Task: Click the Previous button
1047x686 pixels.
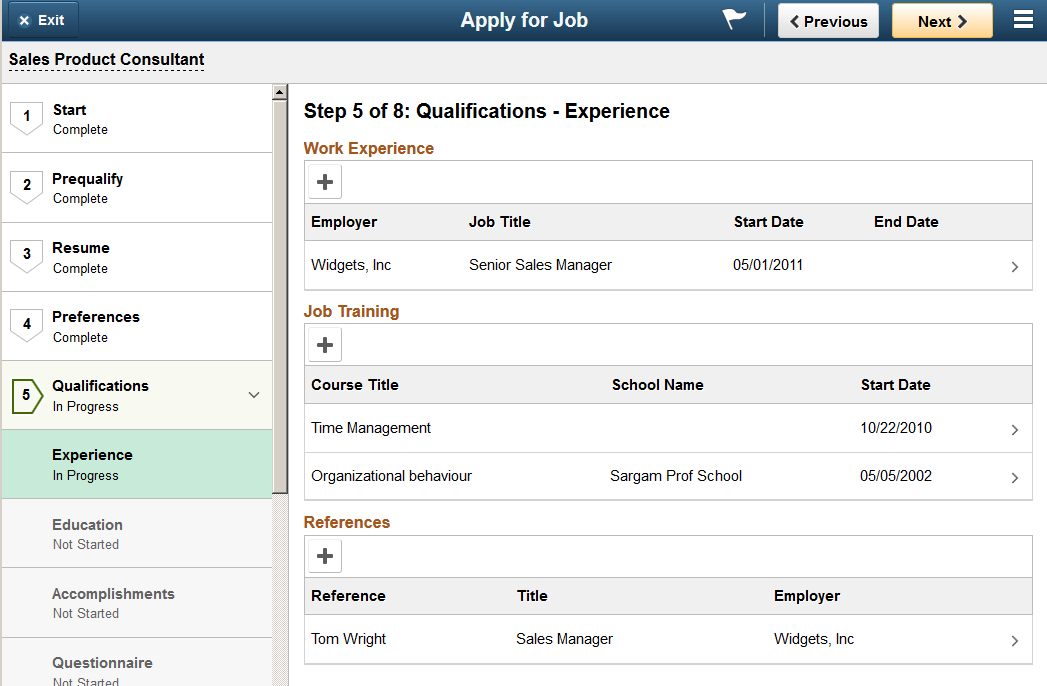Action: pos(828,21)
